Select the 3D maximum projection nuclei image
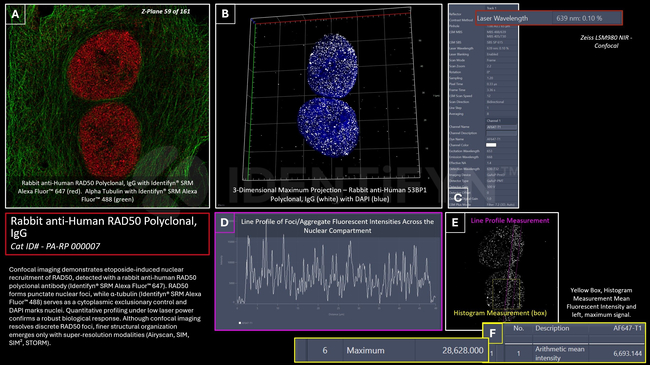 329,106
